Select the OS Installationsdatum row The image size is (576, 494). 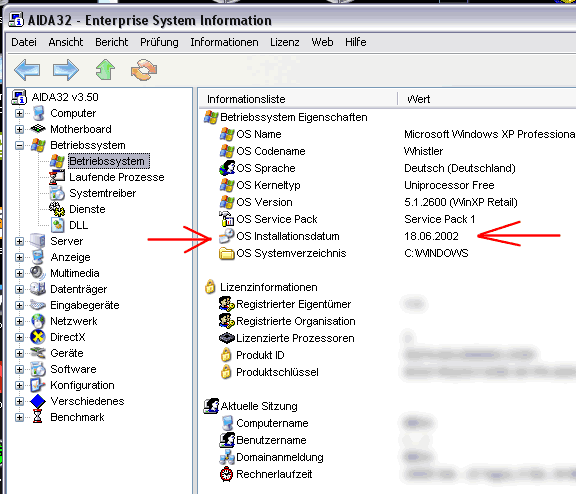288,236
